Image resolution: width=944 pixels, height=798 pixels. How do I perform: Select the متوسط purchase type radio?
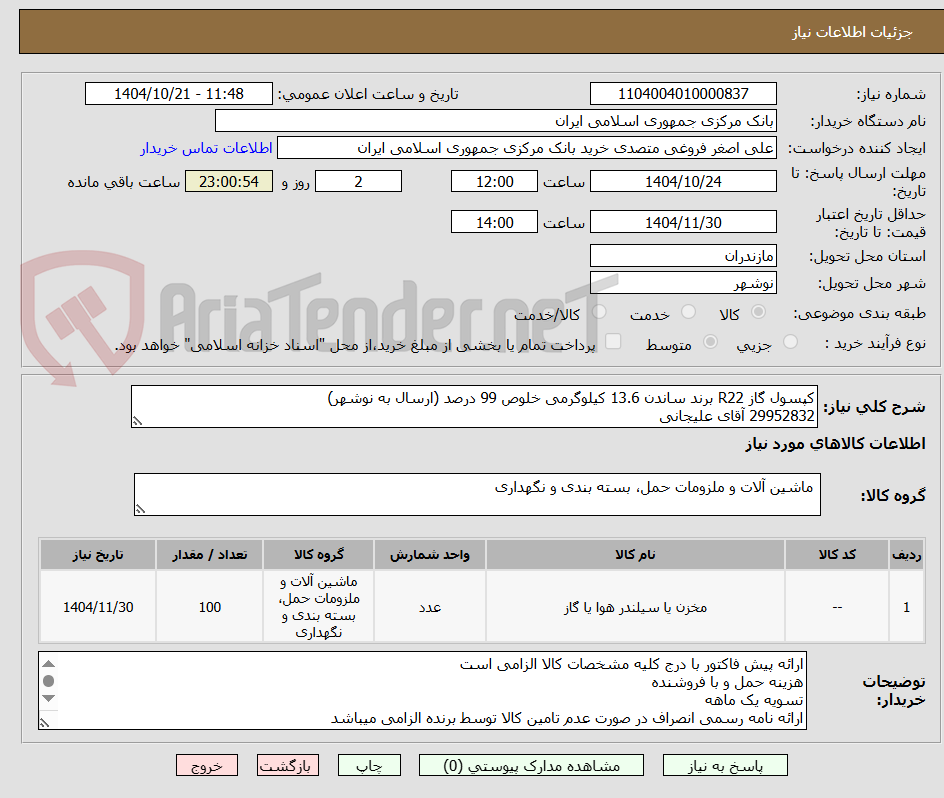pos(710,342)
